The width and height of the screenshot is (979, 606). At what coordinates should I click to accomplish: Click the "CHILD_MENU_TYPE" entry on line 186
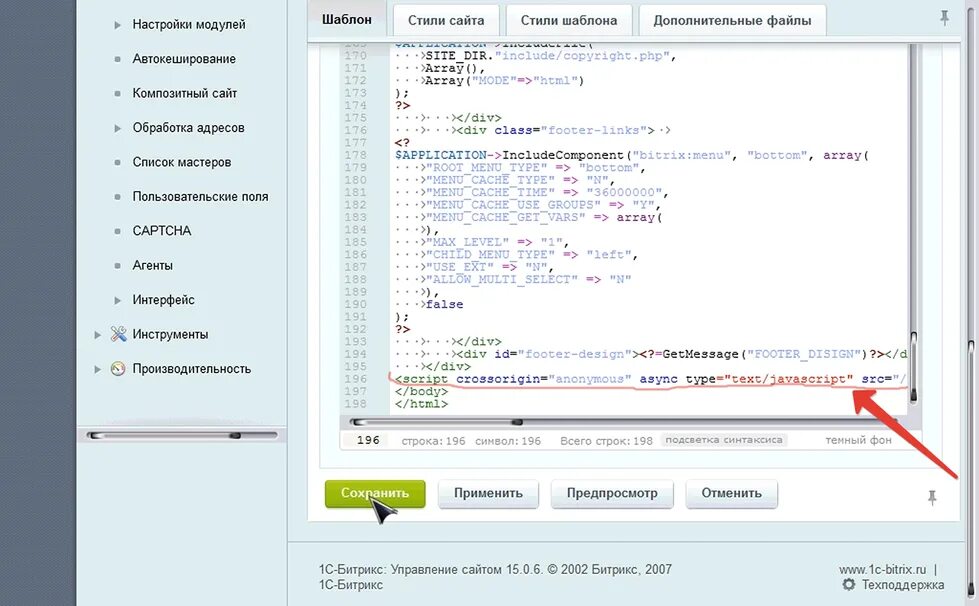click(531, 255)
